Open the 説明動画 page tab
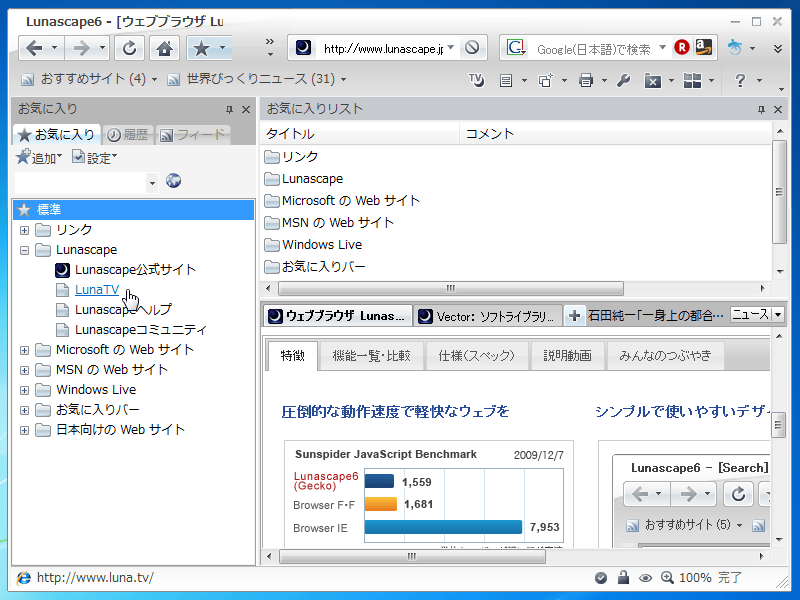This screenshot has height=600, width=800. click(567, 356)
